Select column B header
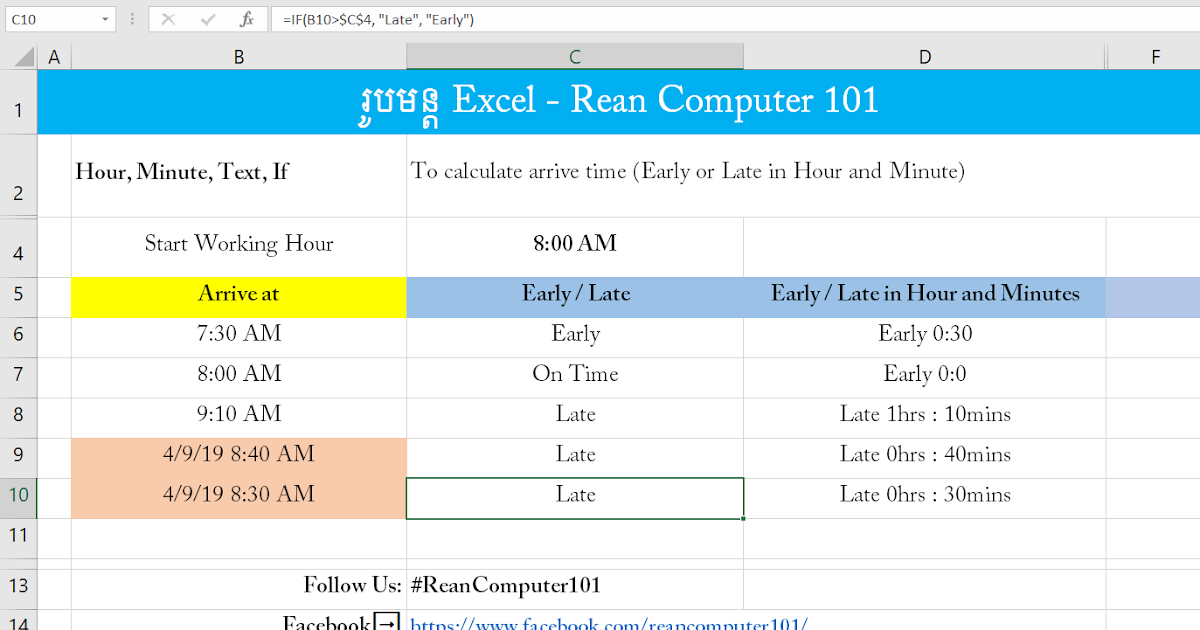 coord(239,56)
